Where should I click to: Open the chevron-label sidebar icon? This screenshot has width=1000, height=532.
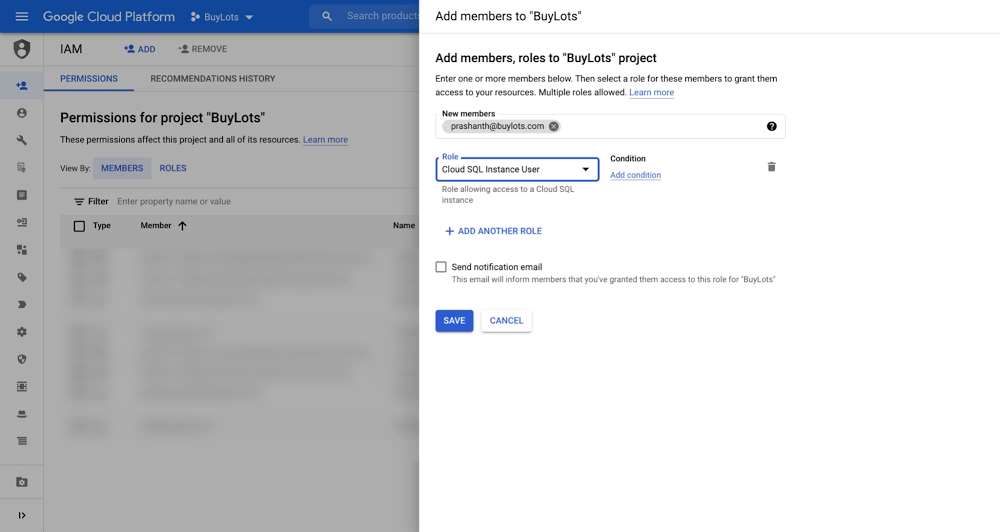[x=22, y=305]
